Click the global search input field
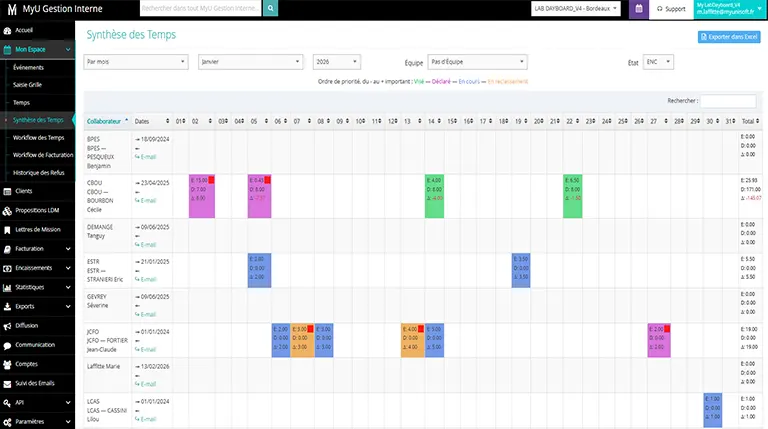This screenshot has width=768, height=429. coord(201,8)
